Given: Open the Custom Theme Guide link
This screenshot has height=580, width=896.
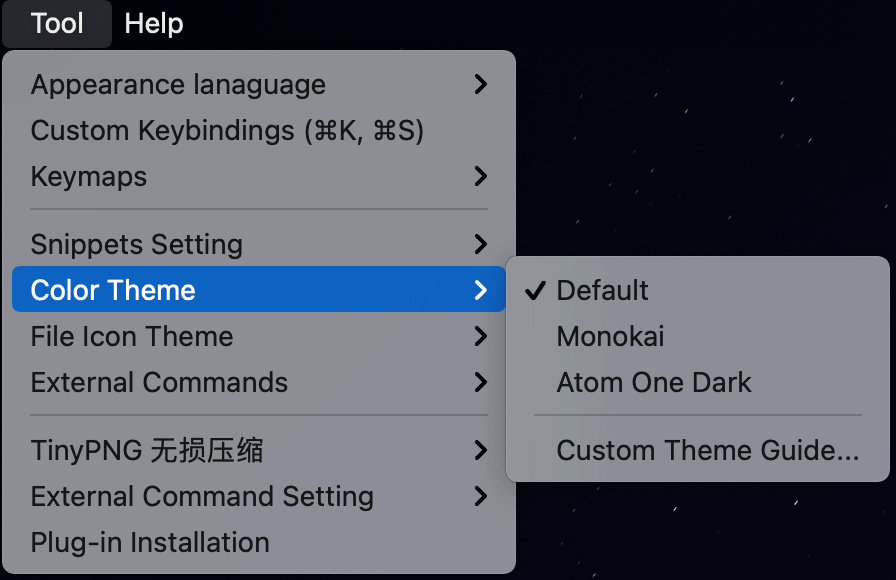Looking at the screenshot, I should (707, 450).
